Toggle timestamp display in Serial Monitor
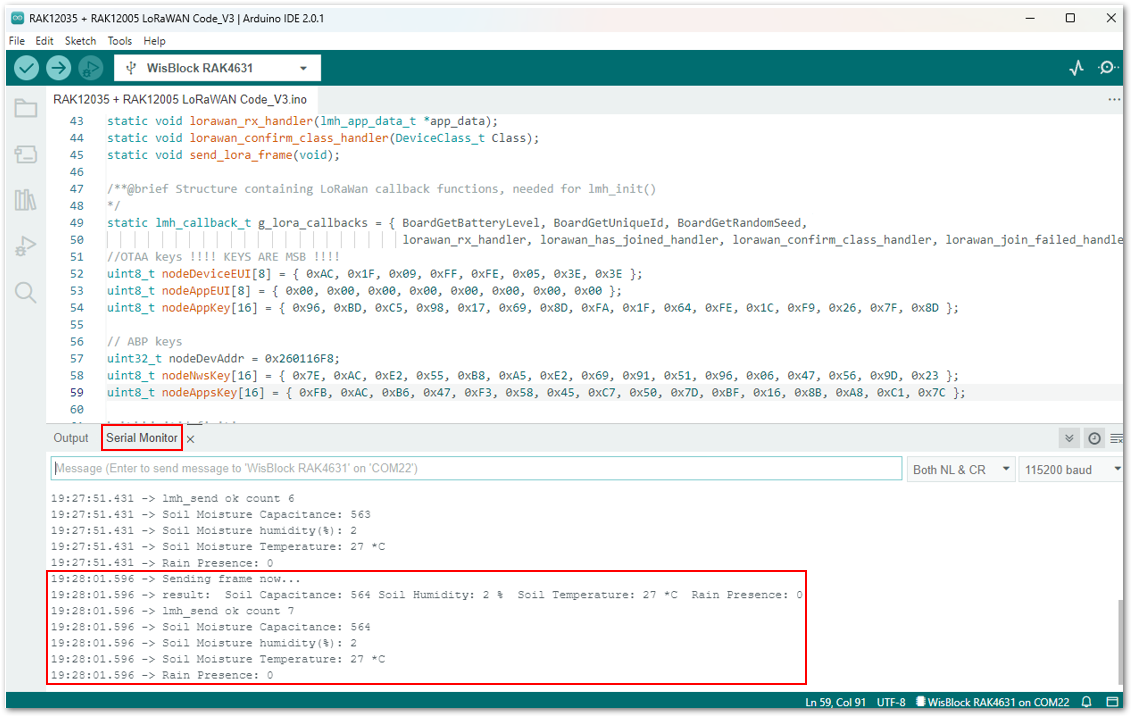This screenshot has width=1132, height=717. 1094,438
